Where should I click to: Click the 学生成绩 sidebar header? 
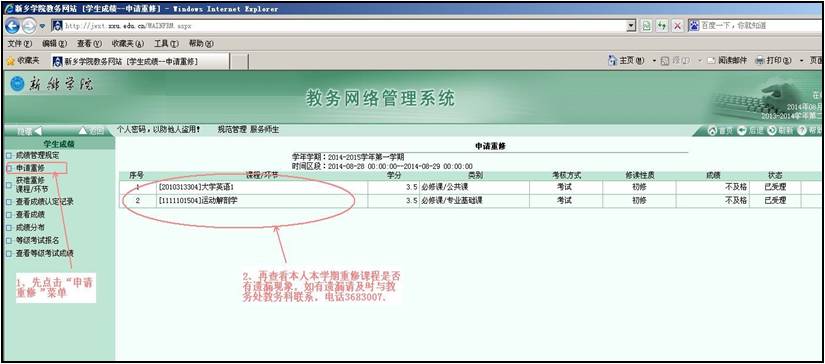click(x=58, y=144)
